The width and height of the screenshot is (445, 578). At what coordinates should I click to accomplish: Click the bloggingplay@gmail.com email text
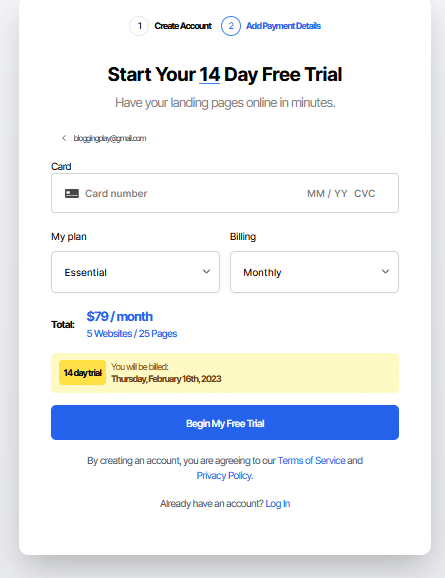click(110, 138)
